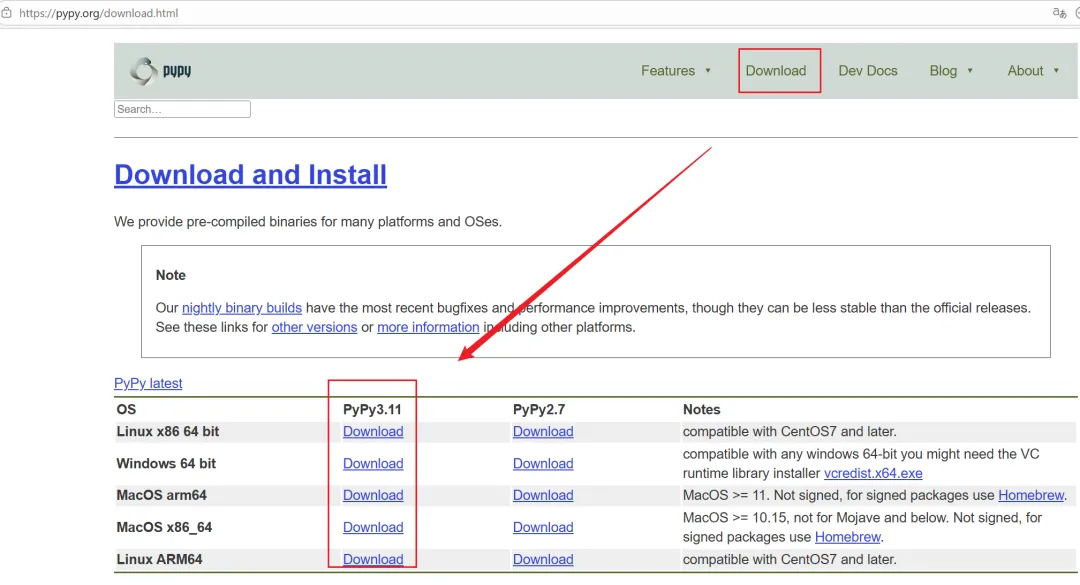
Task: Select the MacOS x86_64 row label
Action: tap(164, 527)
